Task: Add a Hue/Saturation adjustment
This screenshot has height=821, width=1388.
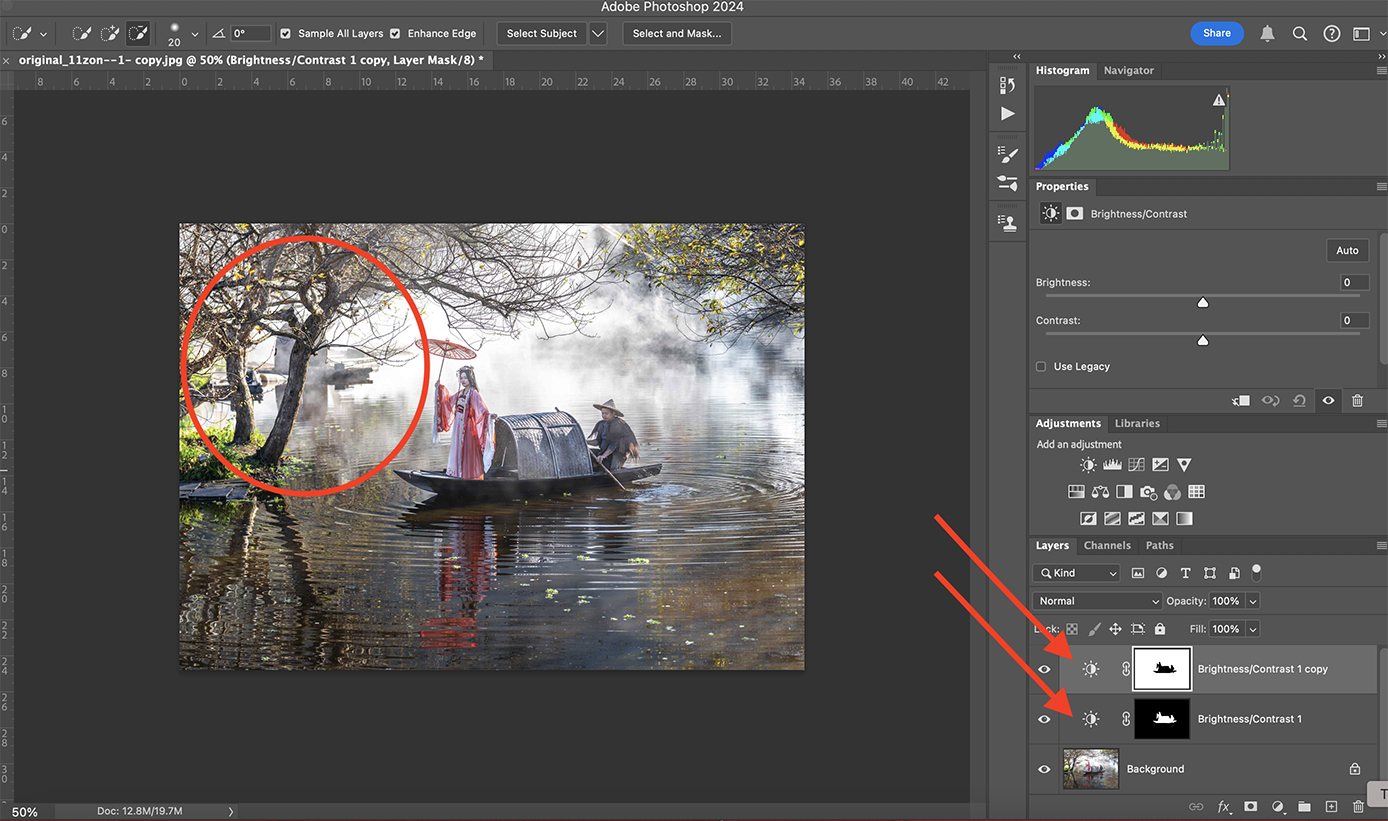Action: tap(1076, 492)
